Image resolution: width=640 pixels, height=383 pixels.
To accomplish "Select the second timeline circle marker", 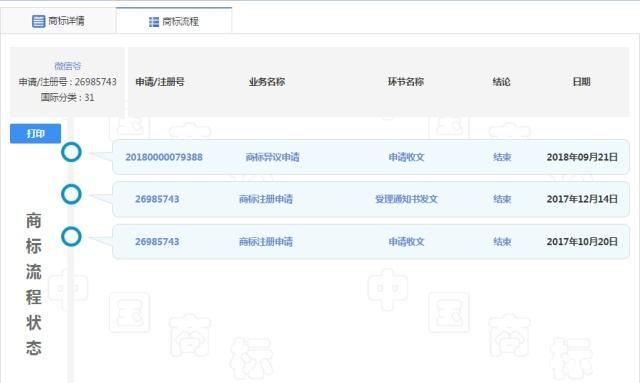I will coord(71,194).
